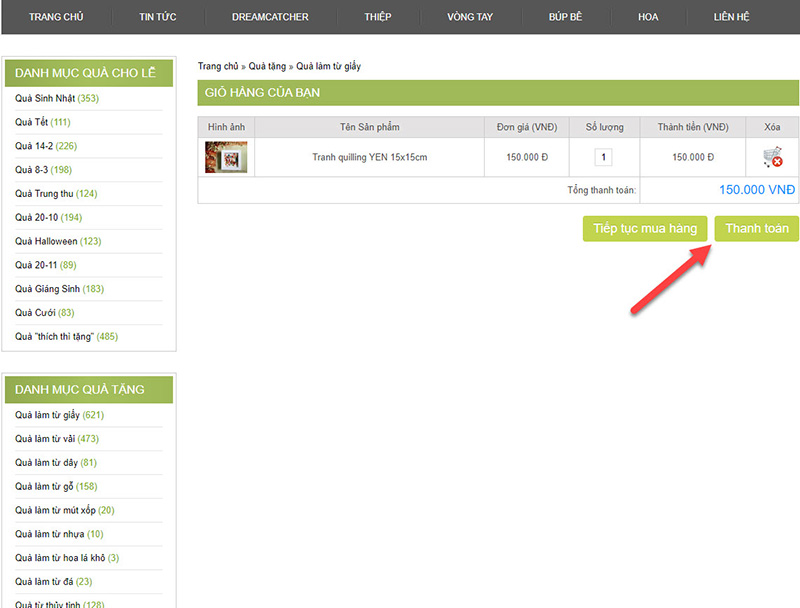Open Quà làm từ giấy (621) sidebar link
The height and width of the screenshot is (608, 800).
(x=59, y=415)
